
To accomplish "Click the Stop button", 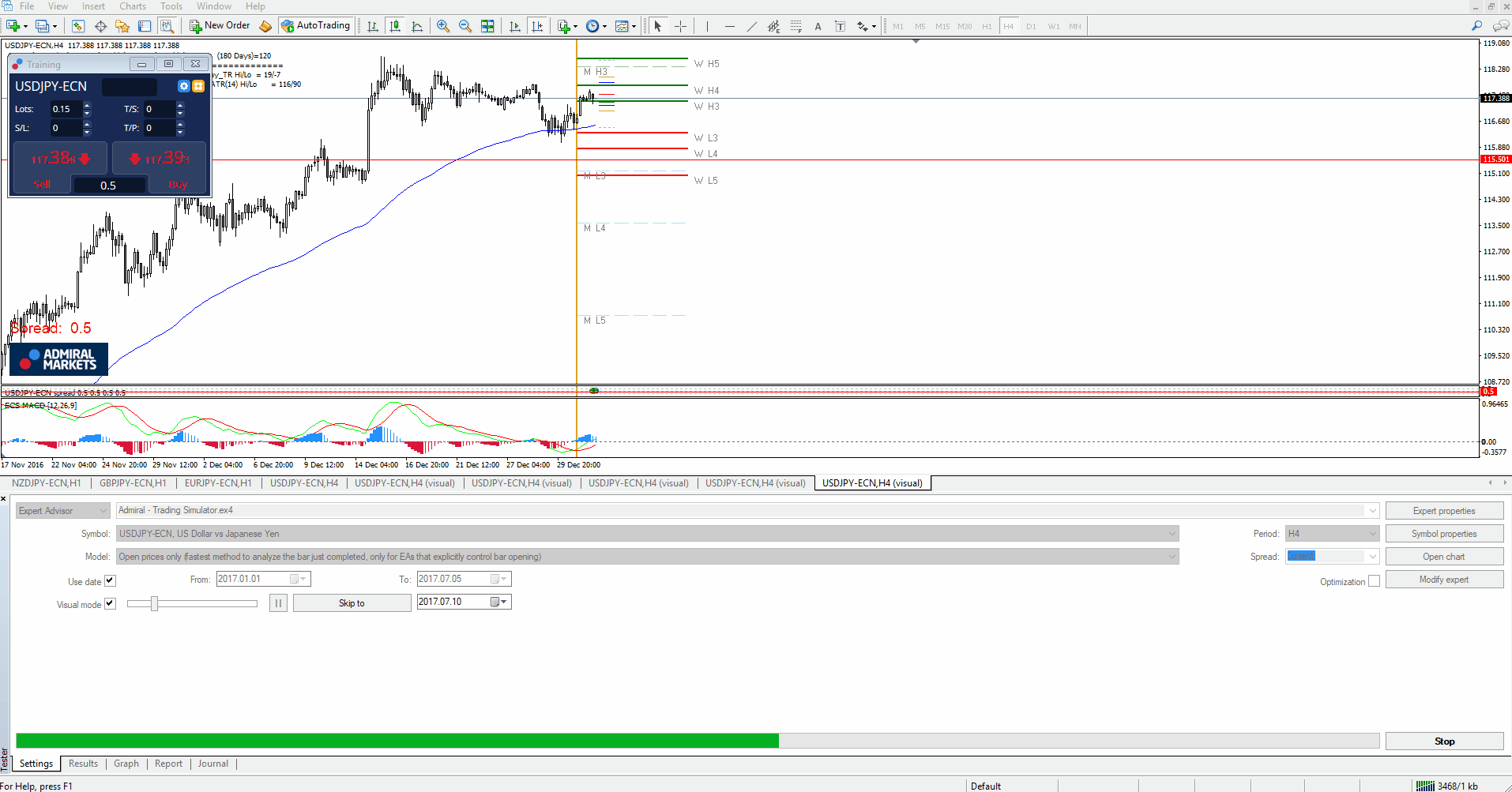I will coord(1444,741).
